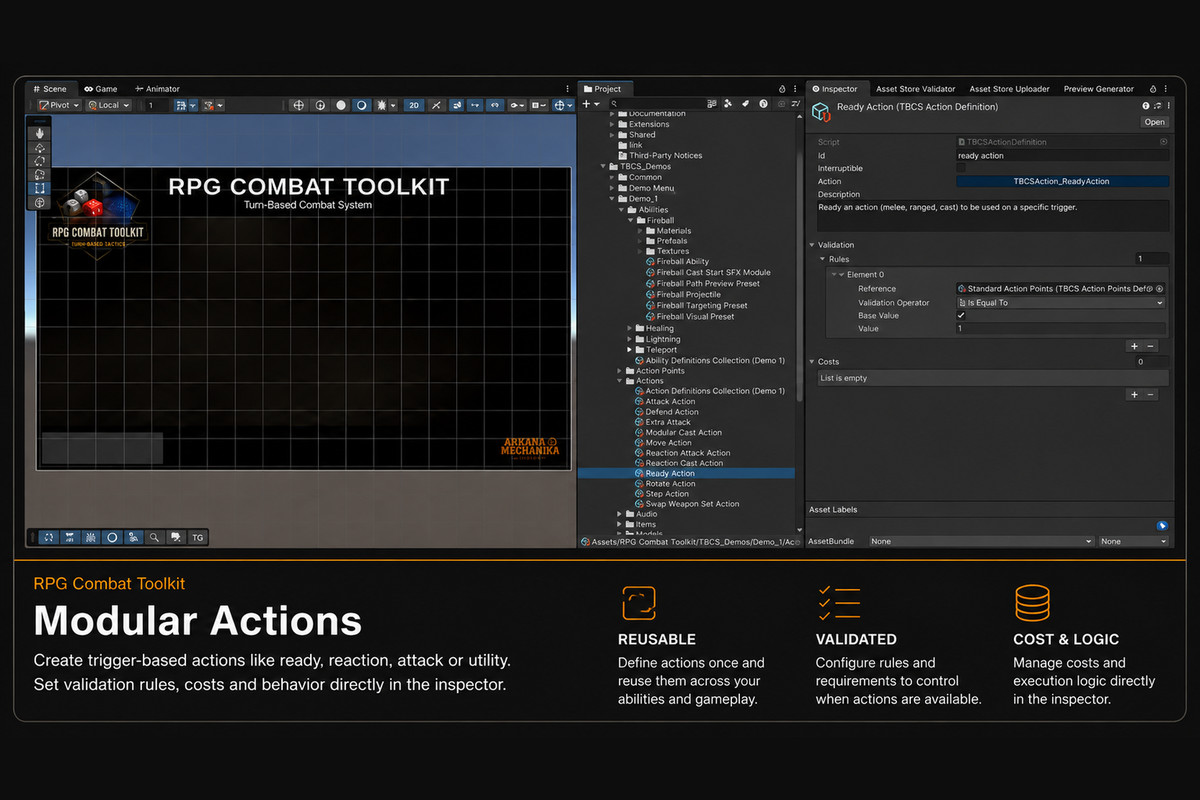The image size is (1200, 800).
Task: Open Local handle rotation dropdown
Action: pos(109,105)
